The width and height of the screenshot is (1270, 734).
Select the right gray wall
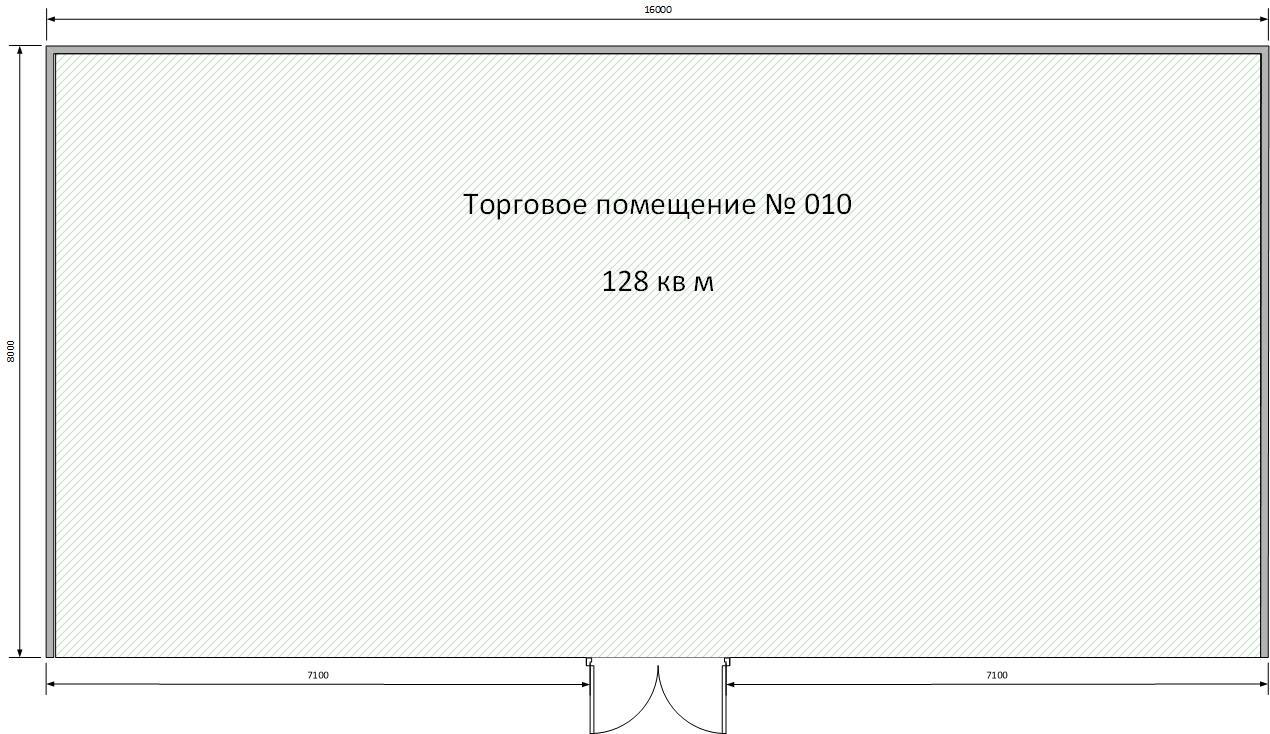[1264, 351]
